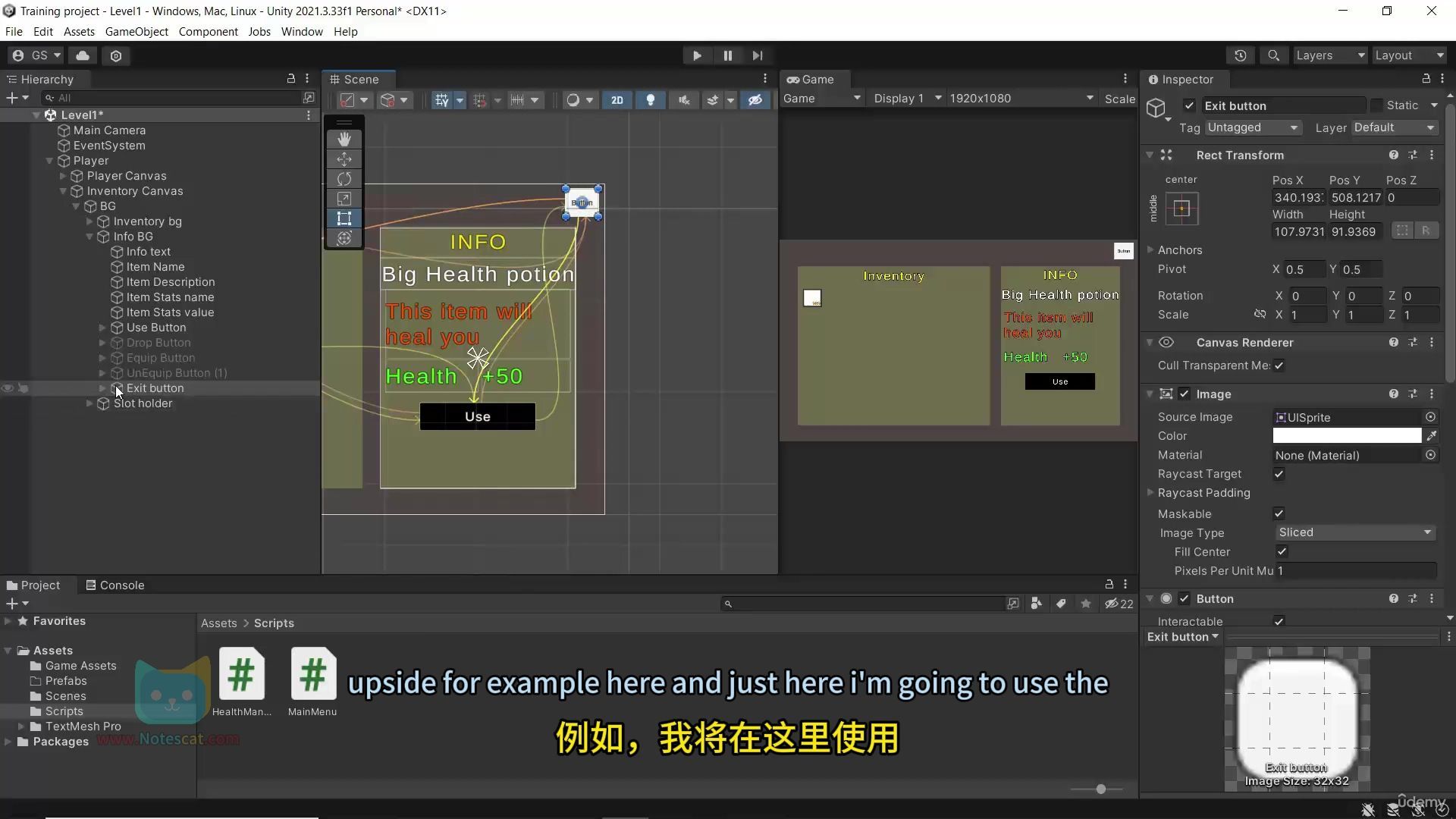
Task: Expand the Anchors section
Action: [1150, 249]
